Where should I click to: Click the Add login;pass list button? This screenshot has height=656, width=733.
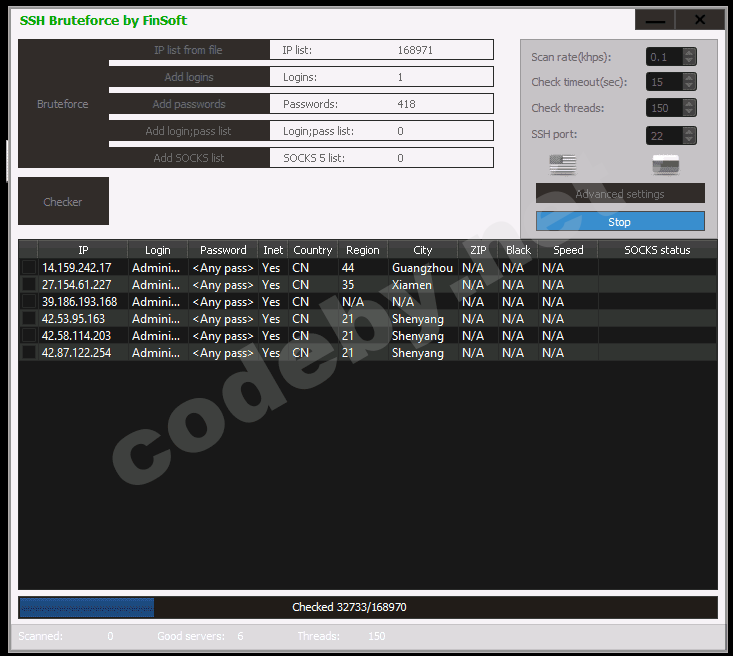pos(189,131)
